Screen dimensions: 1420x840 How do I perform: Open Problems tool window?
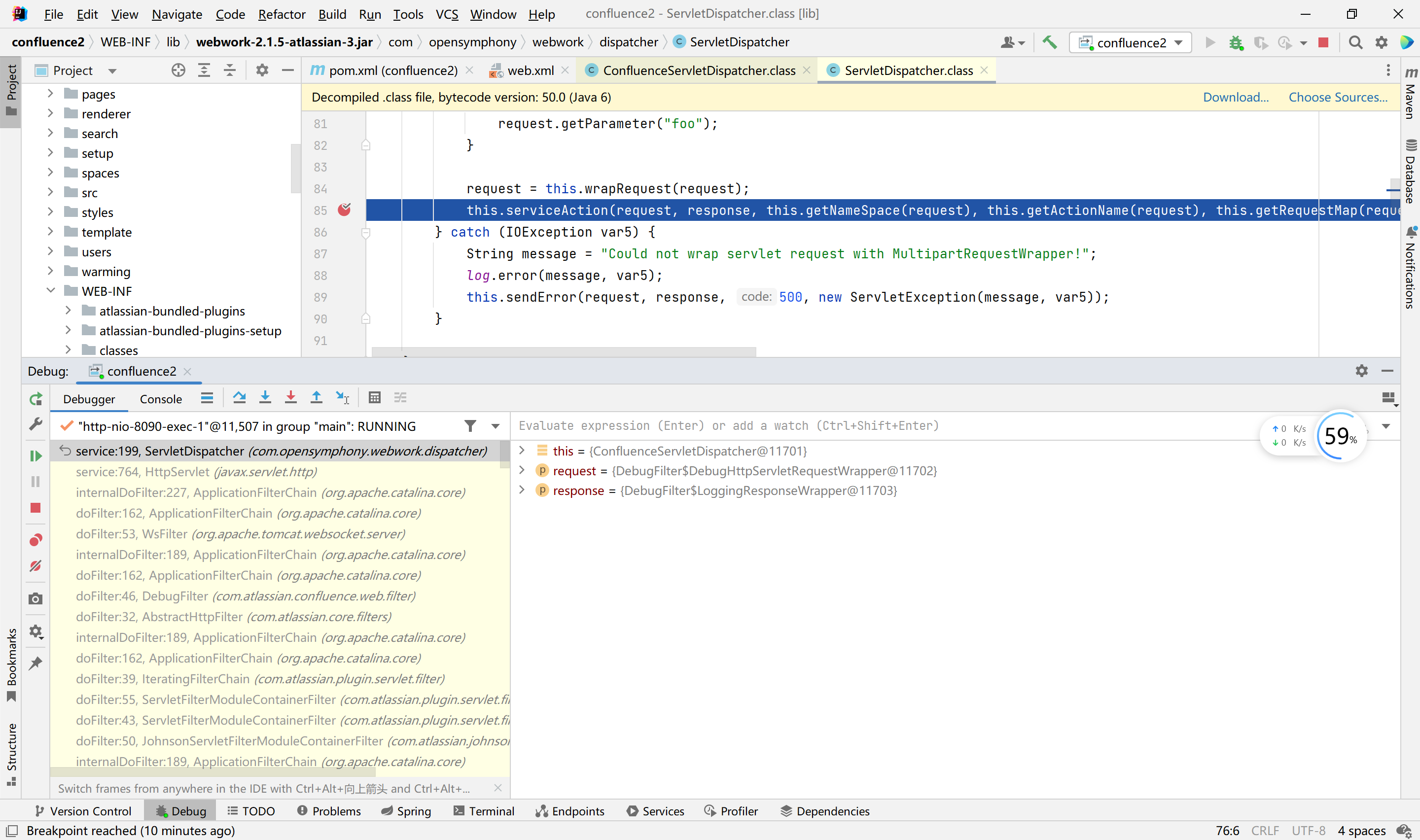[329, 810]
